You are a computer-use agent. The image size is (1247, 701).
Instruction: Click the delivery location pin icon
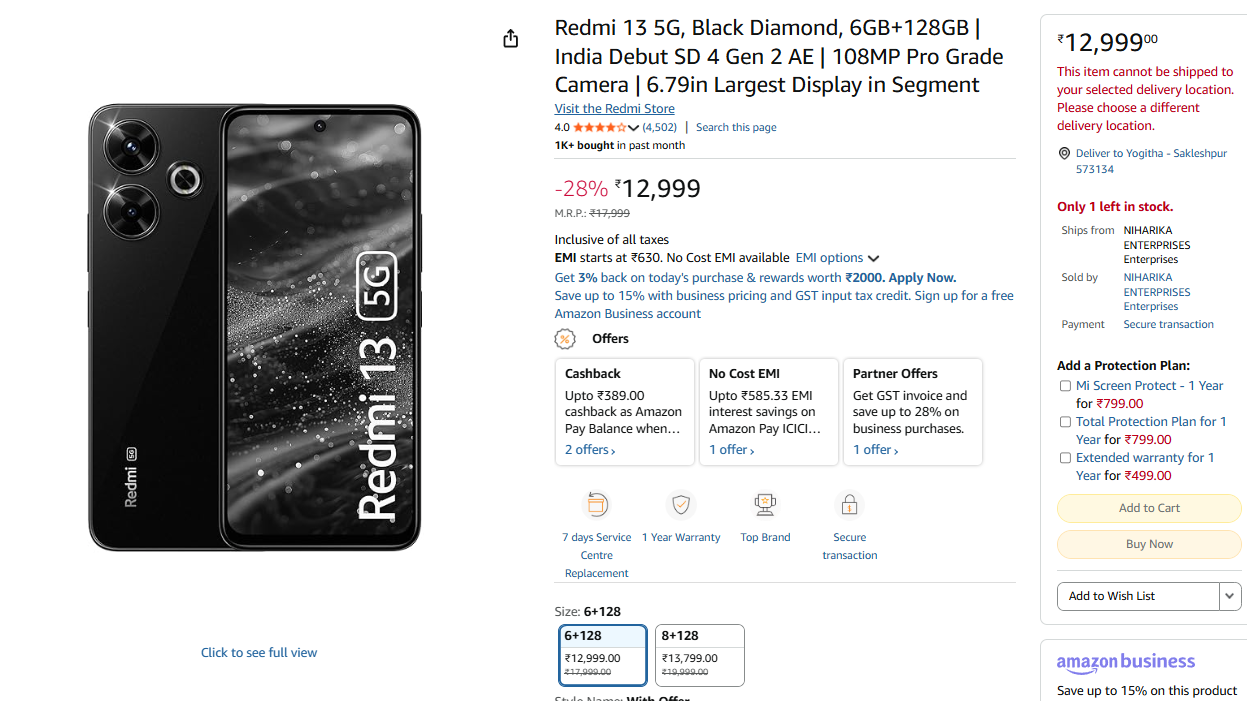(1064, 154)
